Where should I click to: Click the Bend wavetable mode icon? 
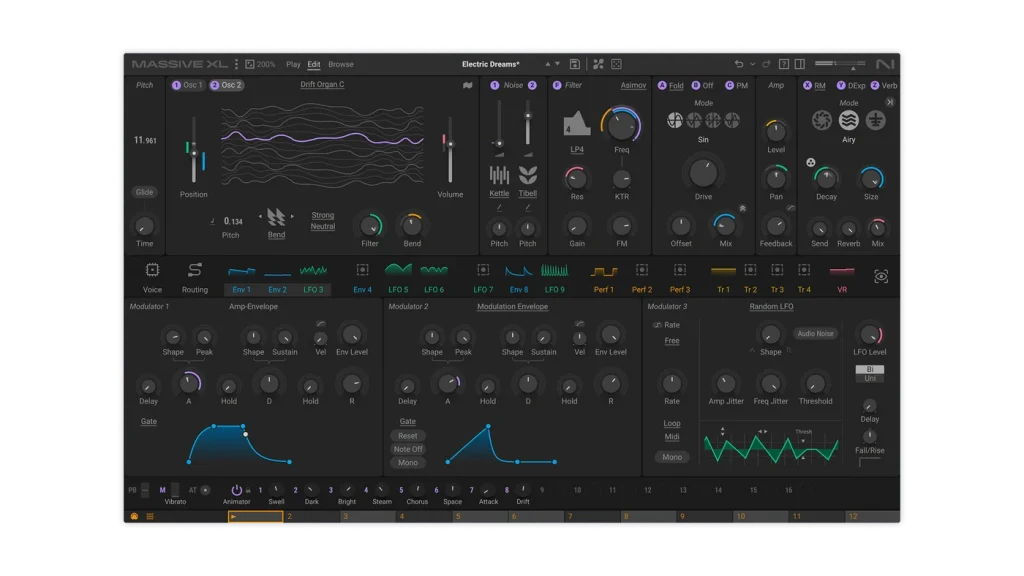(276, 216)
